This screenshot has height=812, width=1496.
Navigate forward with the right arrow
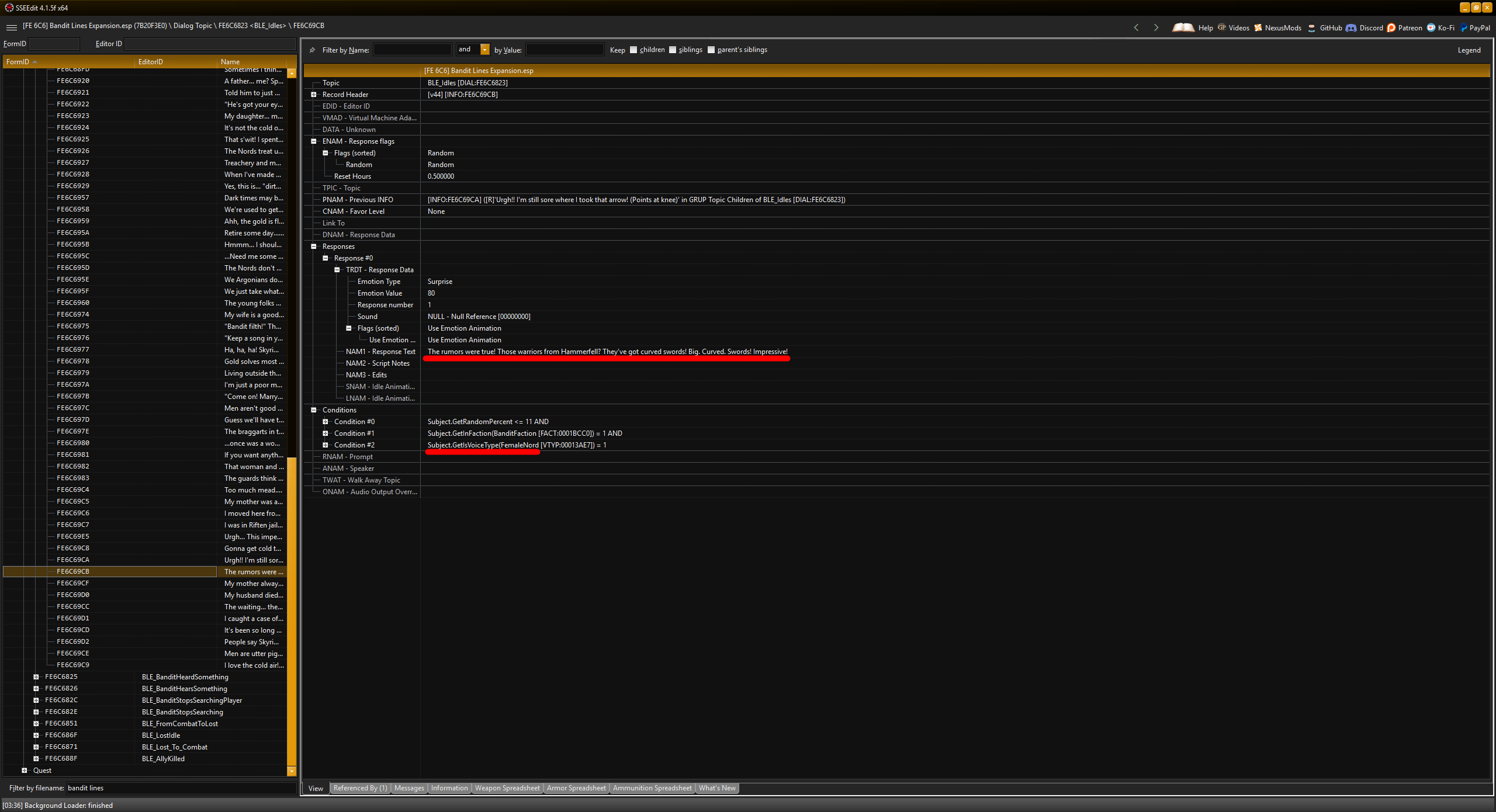[x=1156, y=27]
